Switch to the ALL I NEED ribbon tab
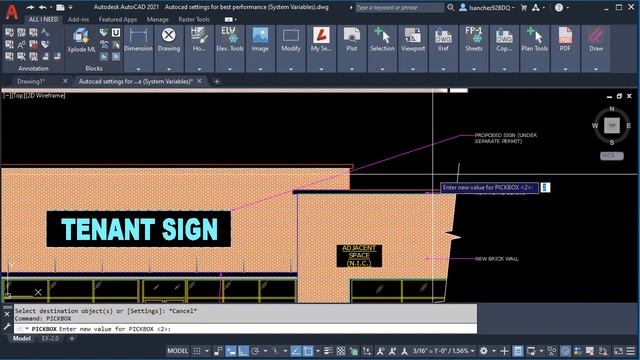Viewport: 640px width, 360px height. 43,19
